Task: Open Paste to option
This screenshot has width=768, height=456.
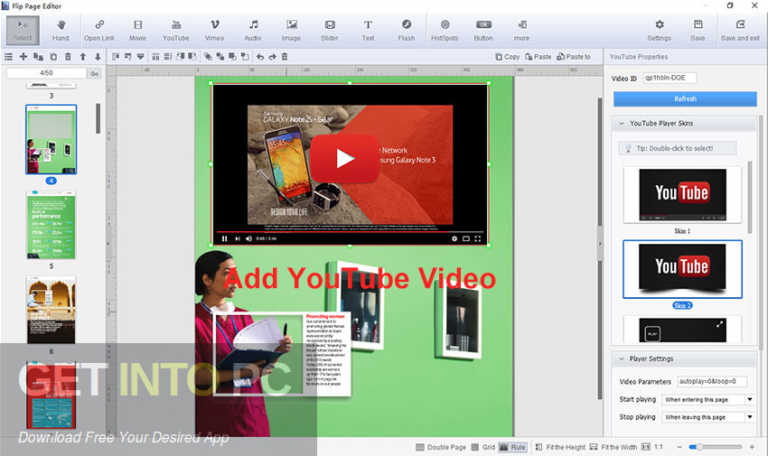Action: tap(574, 57)
